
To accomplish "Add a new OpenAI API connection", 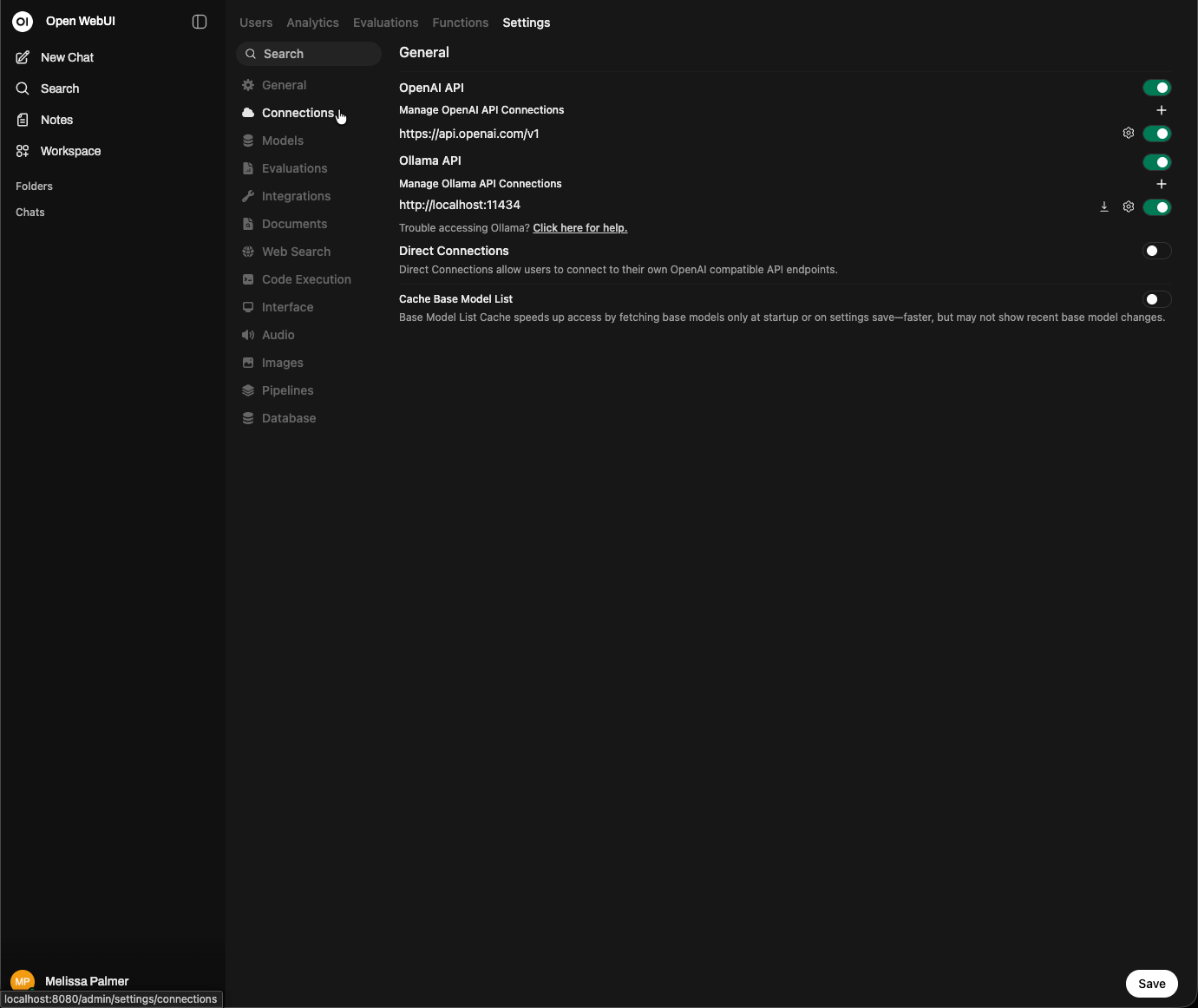I will (x=1162, y=110).
